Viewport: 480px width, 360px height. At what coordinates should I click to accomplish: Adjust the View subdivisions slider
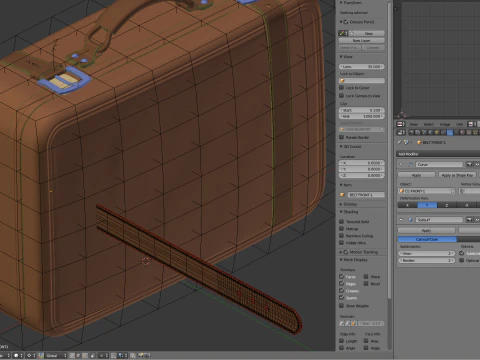426,254
